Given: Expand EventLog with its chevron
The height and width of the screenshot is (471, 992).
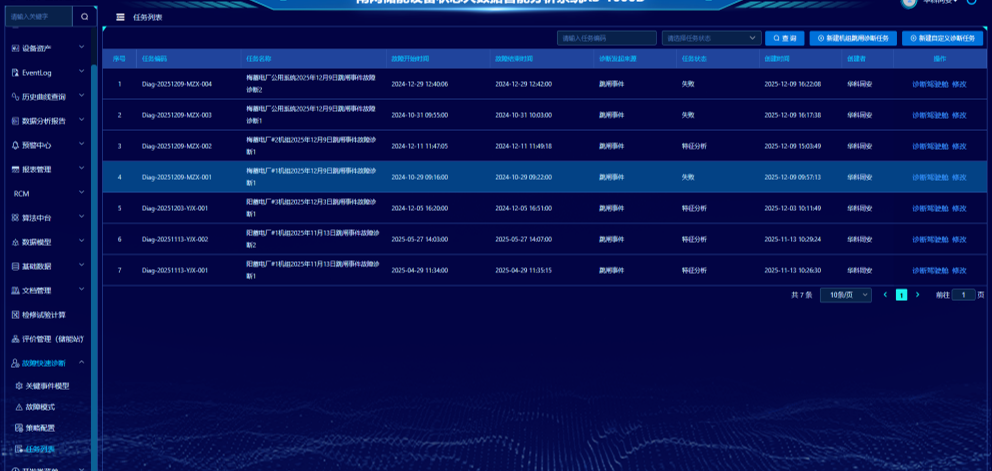Looking at the screenshot, I should (82, 72).
